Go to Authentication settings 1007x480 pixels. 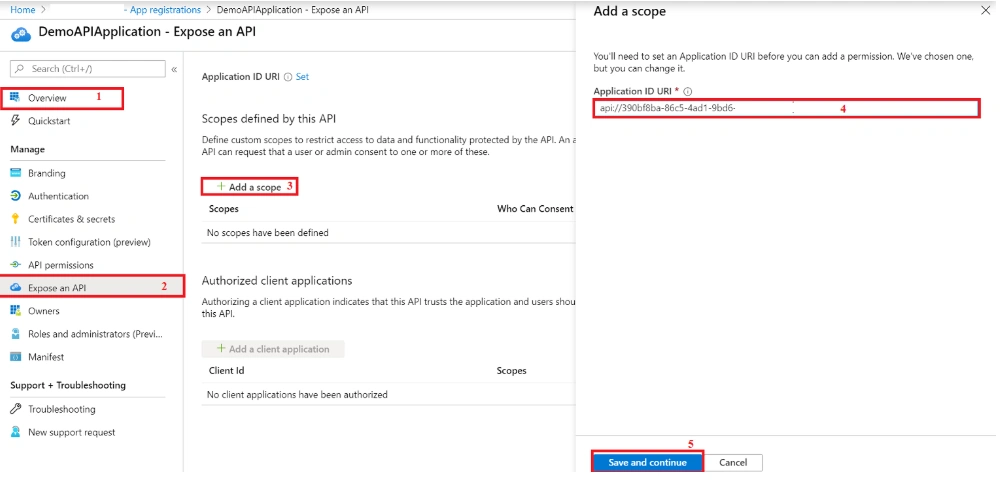[58, 196]
